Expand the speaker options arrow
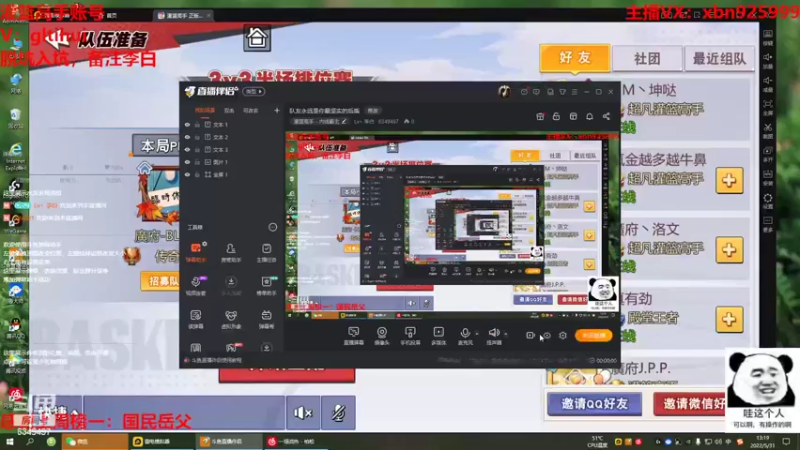Viewport: 800px width, 450px height. (506, 334)
